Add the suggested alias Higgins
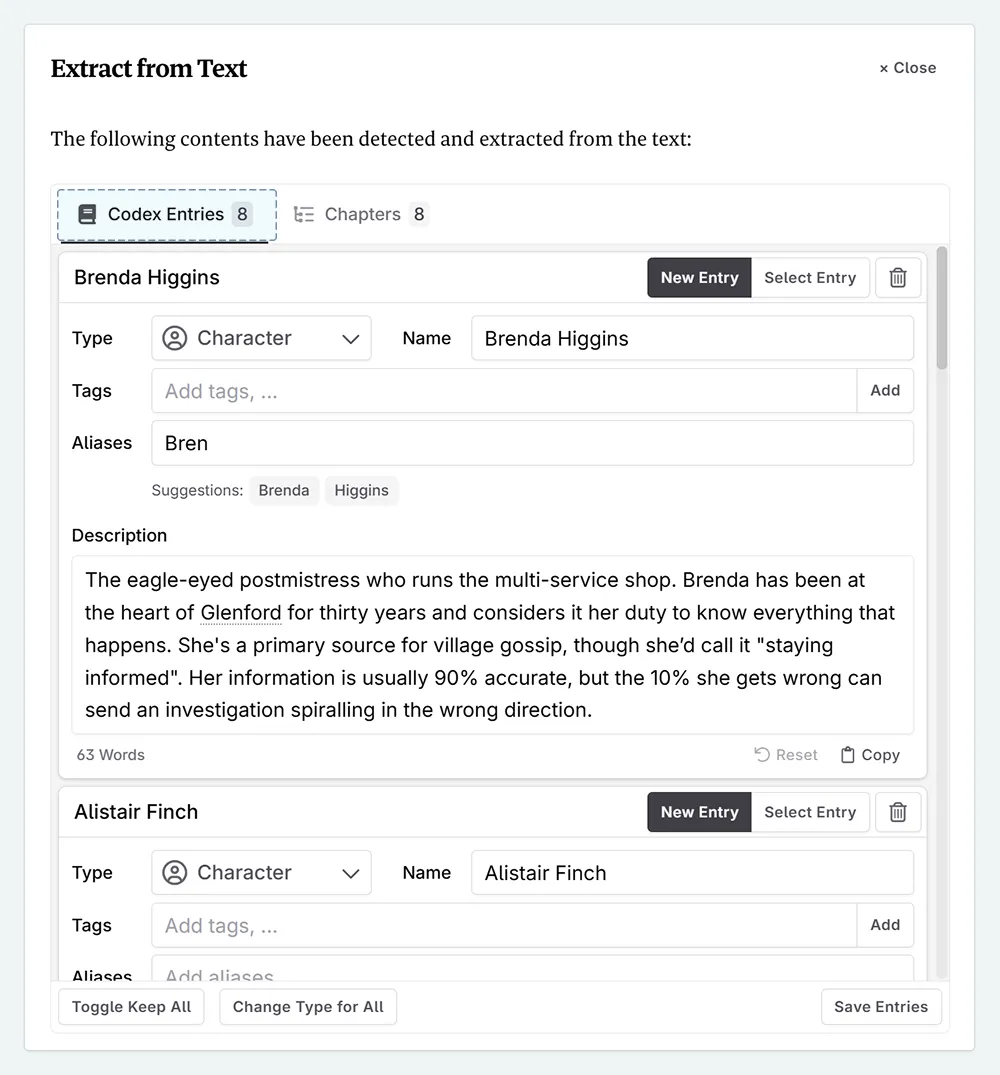 (361, 491)
